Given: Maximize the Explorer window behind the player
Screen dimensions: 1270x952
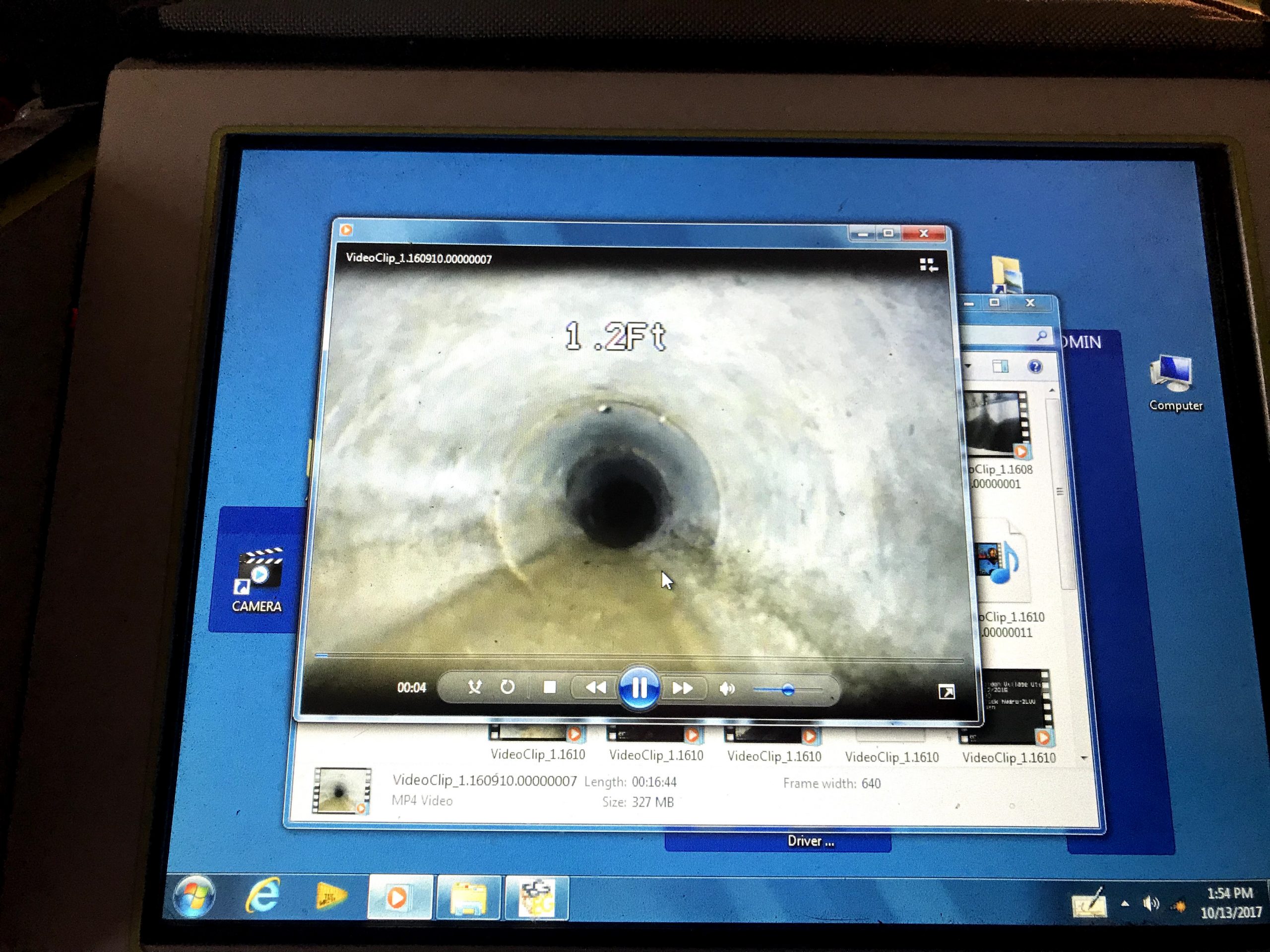Looking at the screenshot, I should click(x=994, y=302).
